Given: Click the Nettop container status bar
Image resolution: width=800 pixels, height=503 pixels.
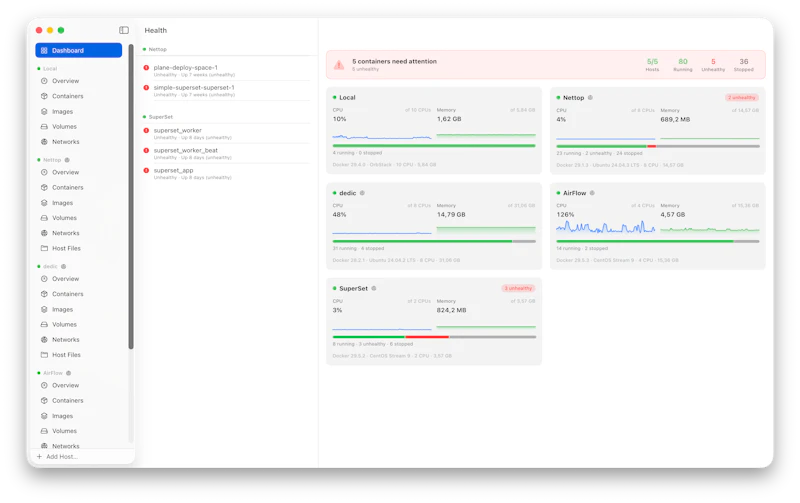Looking at the screenshot, I should (658, 146).
